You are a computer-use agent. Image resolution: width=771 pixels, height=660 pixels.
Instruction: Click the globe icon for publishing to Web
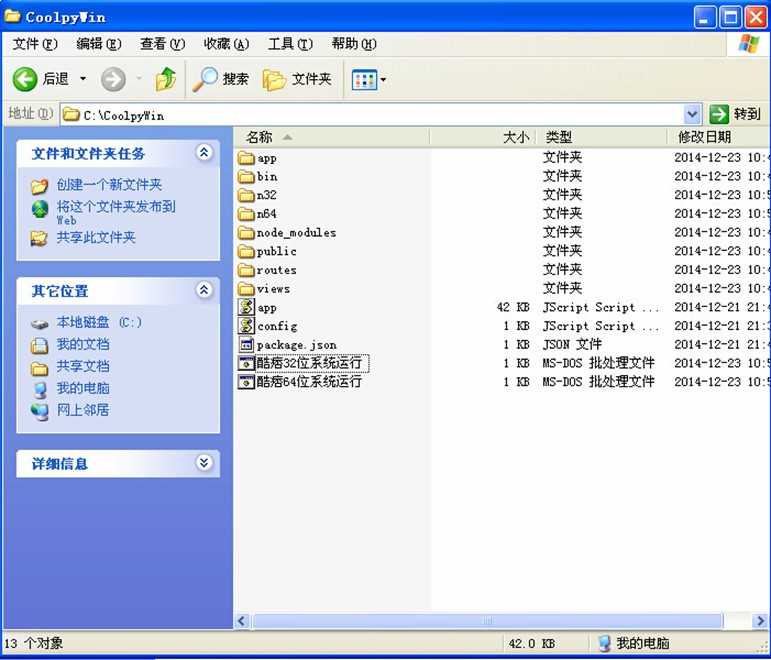(40, 209)
